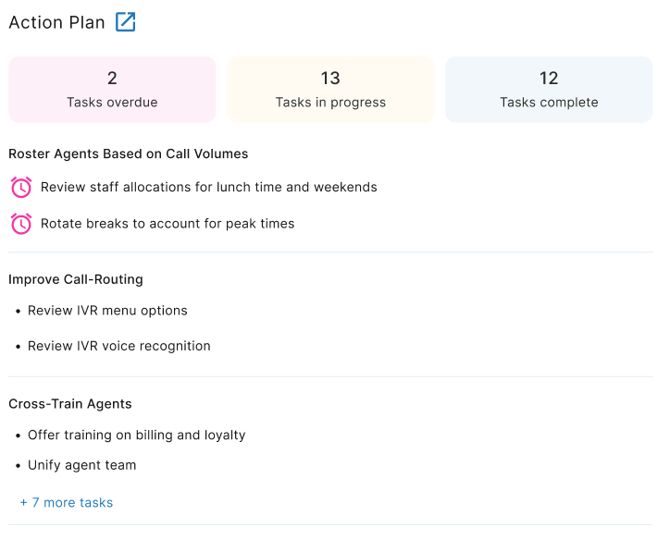The image size is (670, 540).
Task: Select the Tasks in progress summary card
Action: [x=330, y=89]
